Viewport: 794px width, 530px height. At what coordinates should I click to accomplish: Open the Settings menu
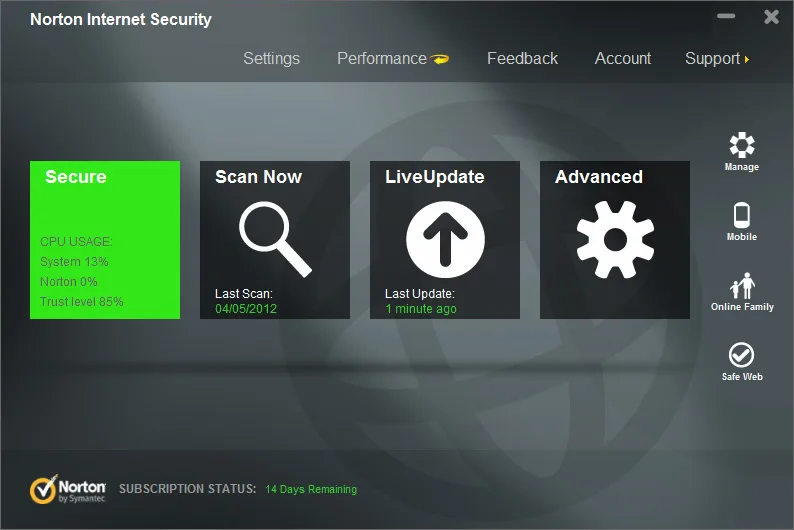point(271,59)
